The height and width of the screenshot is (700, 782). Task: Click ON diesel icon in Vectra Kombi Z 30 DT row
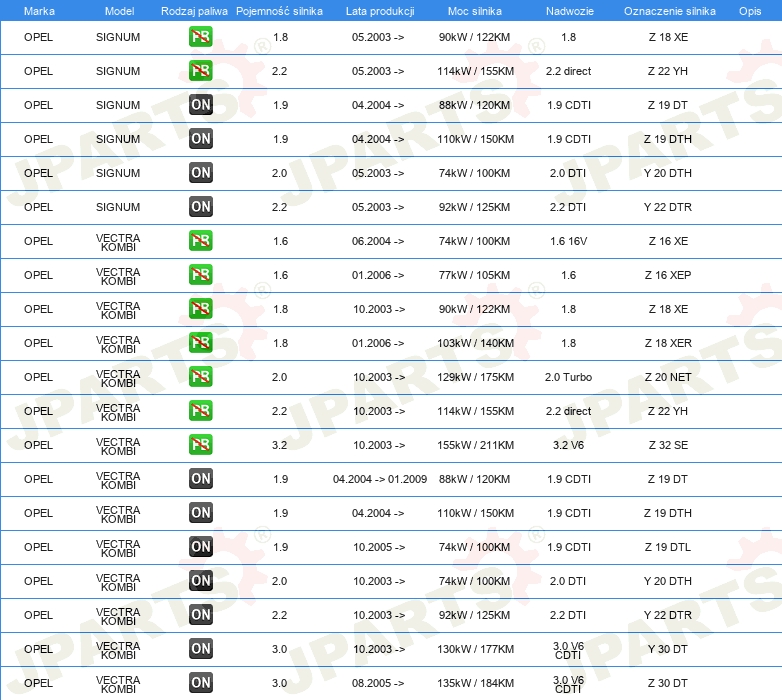coord(200,683)
